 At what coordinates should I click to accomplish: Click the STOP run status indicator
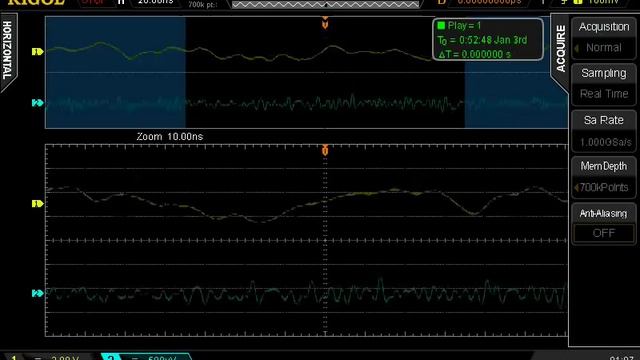[92, 2]
